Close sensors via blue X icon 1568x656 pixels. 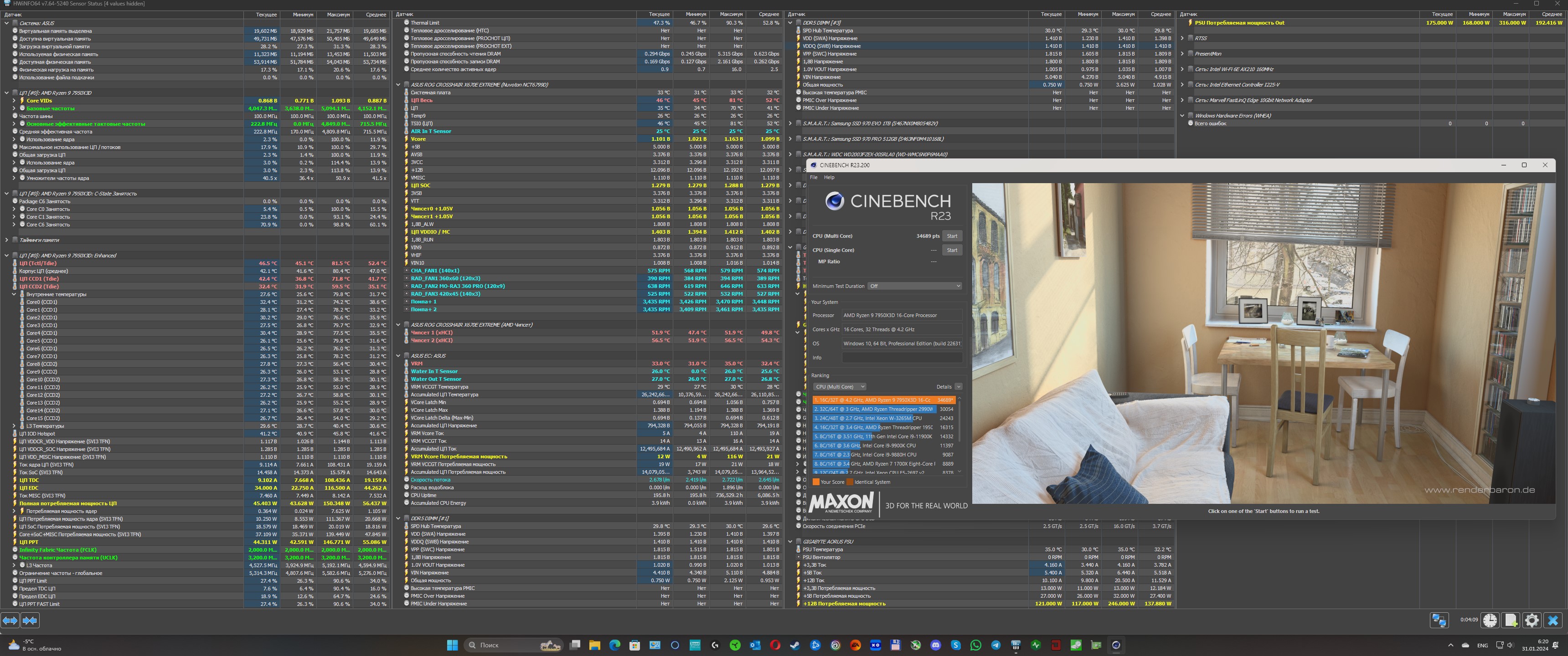click(x=1553, y=620)
